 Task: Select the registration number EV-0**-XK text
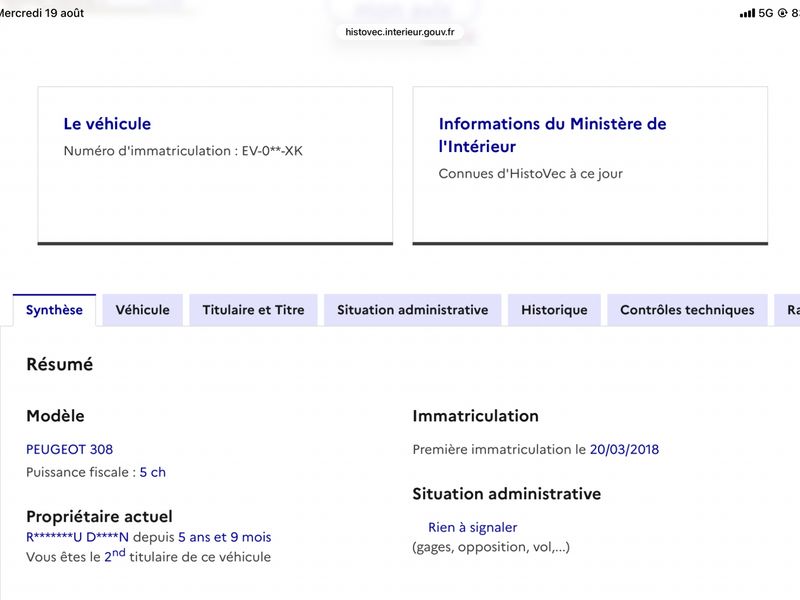tap(272, 151)
